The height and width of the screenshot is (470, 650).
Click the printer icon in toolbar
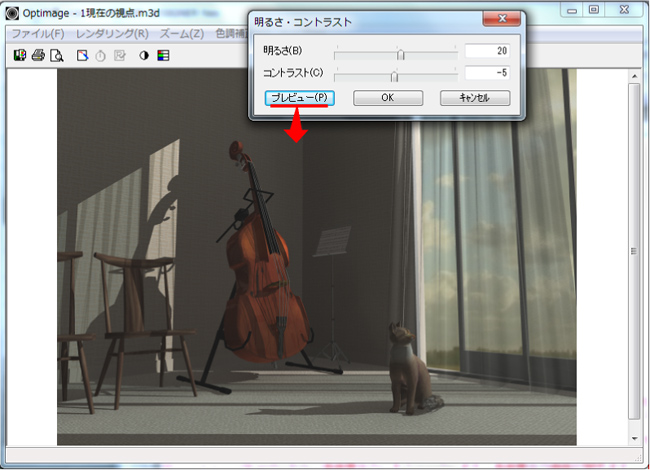[x=38, y=55]
